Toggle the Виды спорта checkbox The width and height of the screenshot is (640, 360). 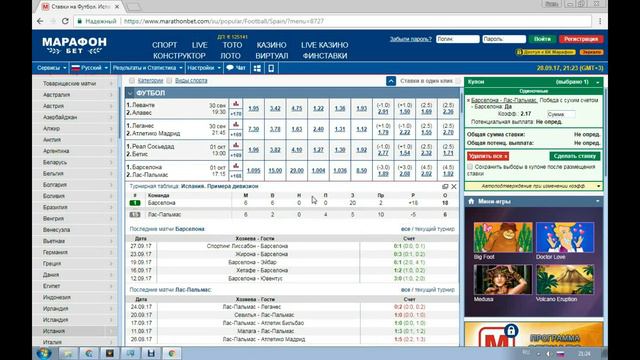pos(169,81)
